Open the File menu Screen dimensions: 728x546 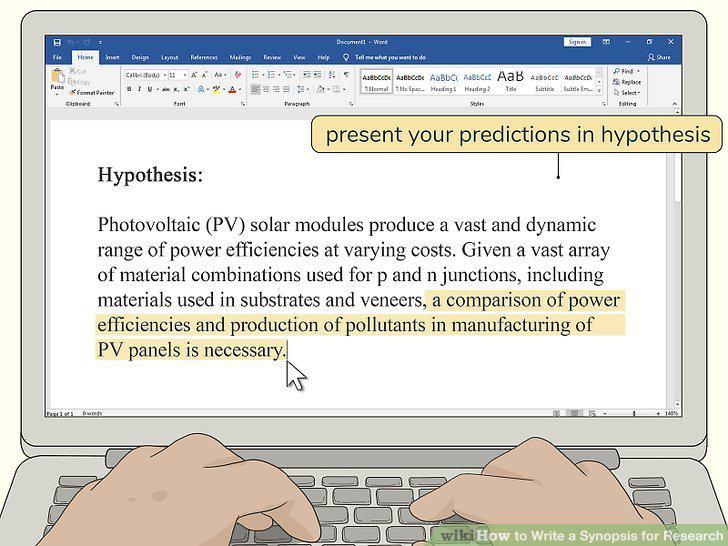[57, 57]
